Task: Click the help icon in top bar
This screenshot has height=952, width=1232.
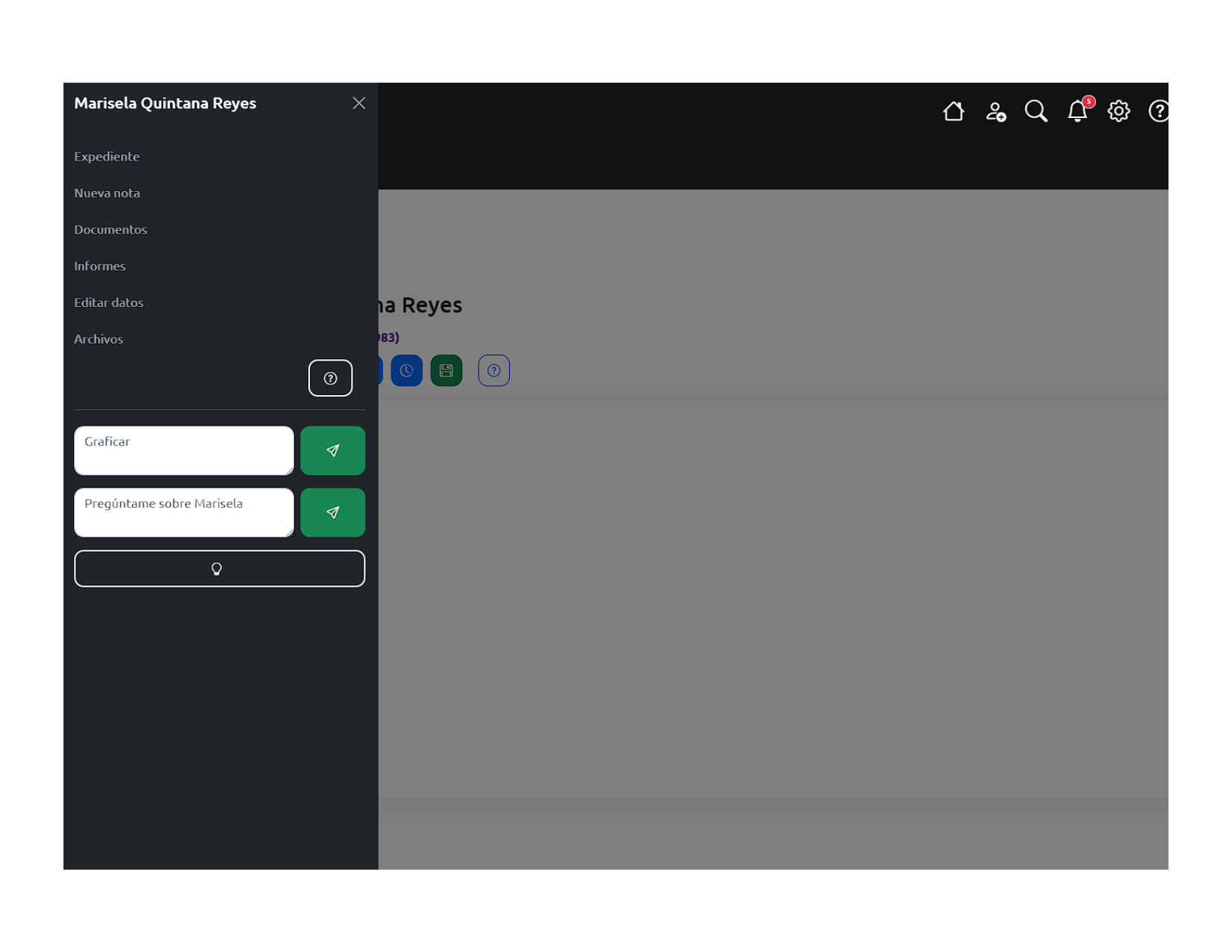Action: tap(1158, 111)
